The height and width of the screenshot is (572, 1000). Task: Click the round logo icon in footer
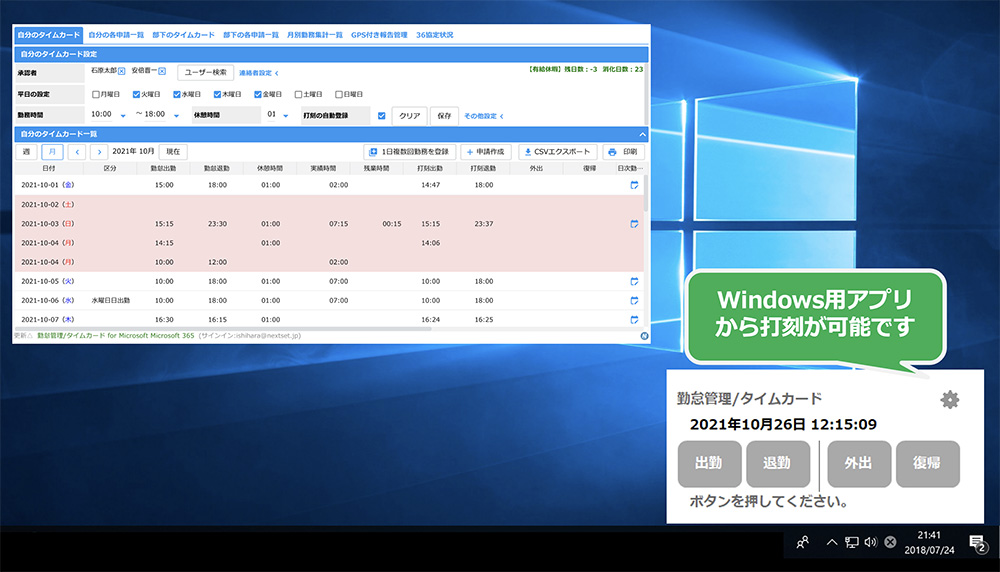[x=644, y=336]
